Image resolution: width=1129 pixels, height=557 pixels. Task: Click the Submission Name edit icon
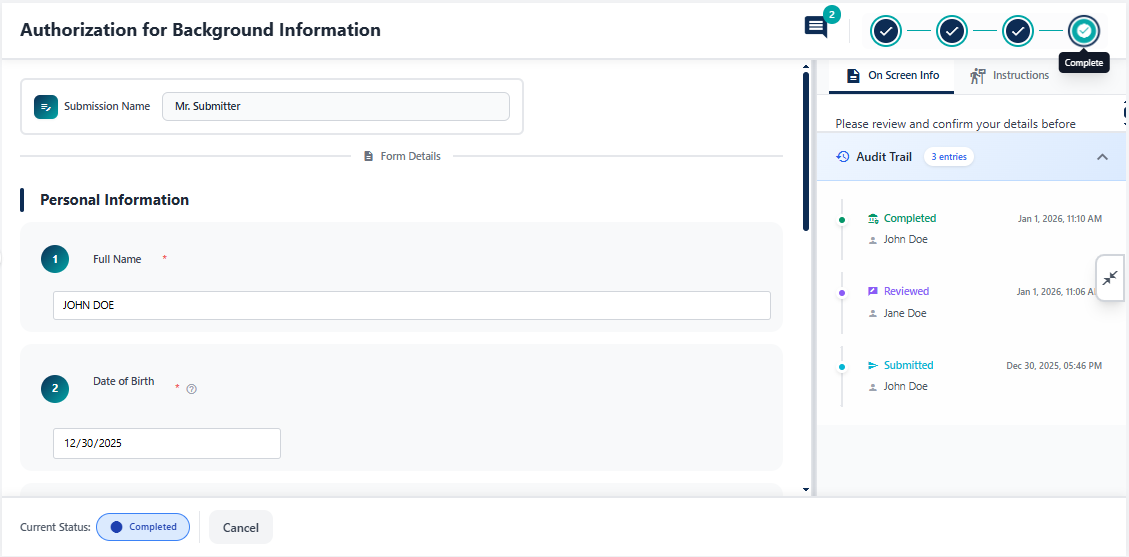click(x=46, y=107)
